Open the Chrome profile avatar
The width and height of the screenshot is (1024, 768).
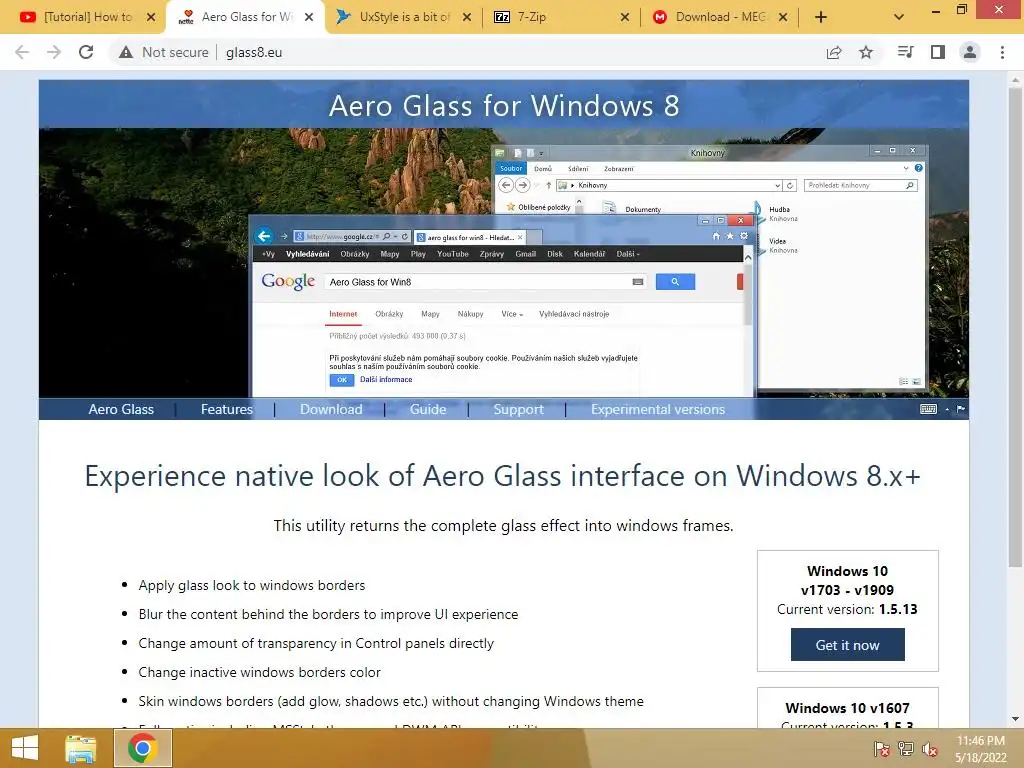tap(970, 52)
